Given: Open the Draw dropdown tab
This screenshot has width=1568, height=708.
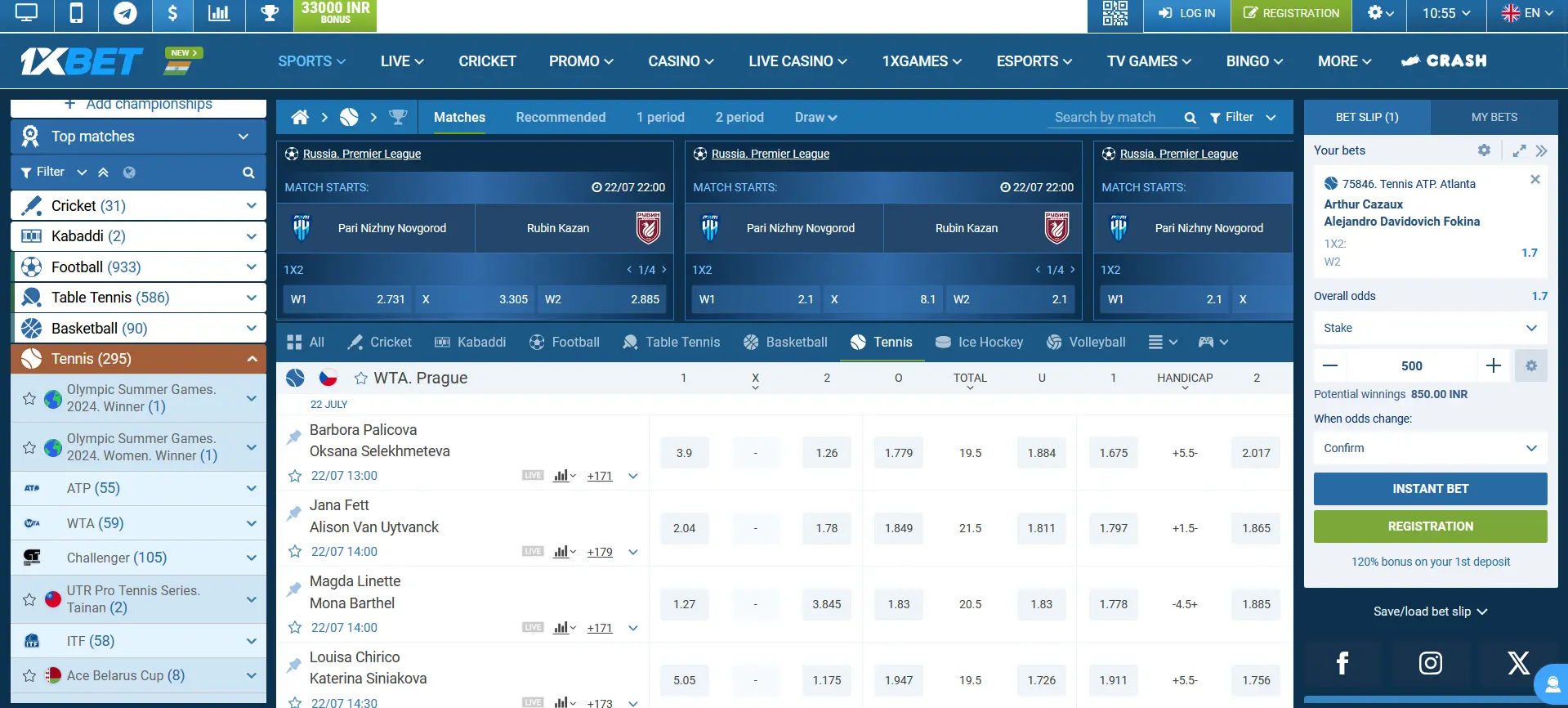Looking at the screenshot, I should click(815, 118).
